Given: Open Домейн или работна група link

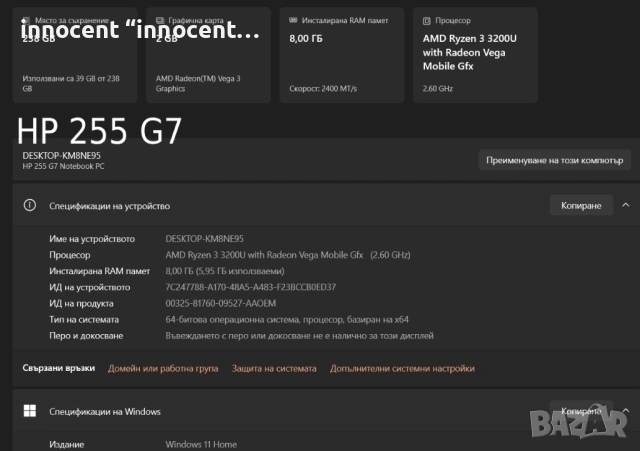Looking at the screenshot, I should [x=163, y=368].
